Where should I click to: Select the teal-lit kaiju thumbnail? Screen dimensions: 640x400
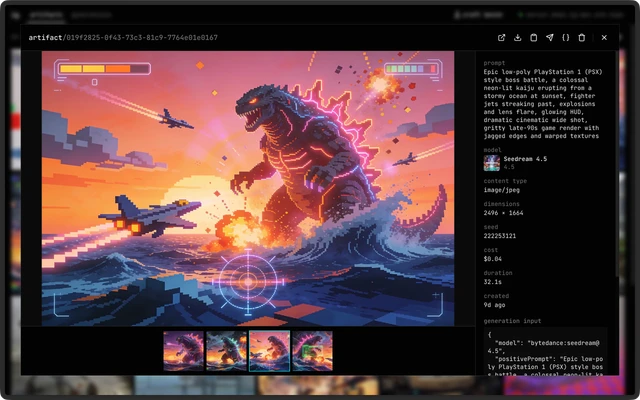[x=227, y=351]
